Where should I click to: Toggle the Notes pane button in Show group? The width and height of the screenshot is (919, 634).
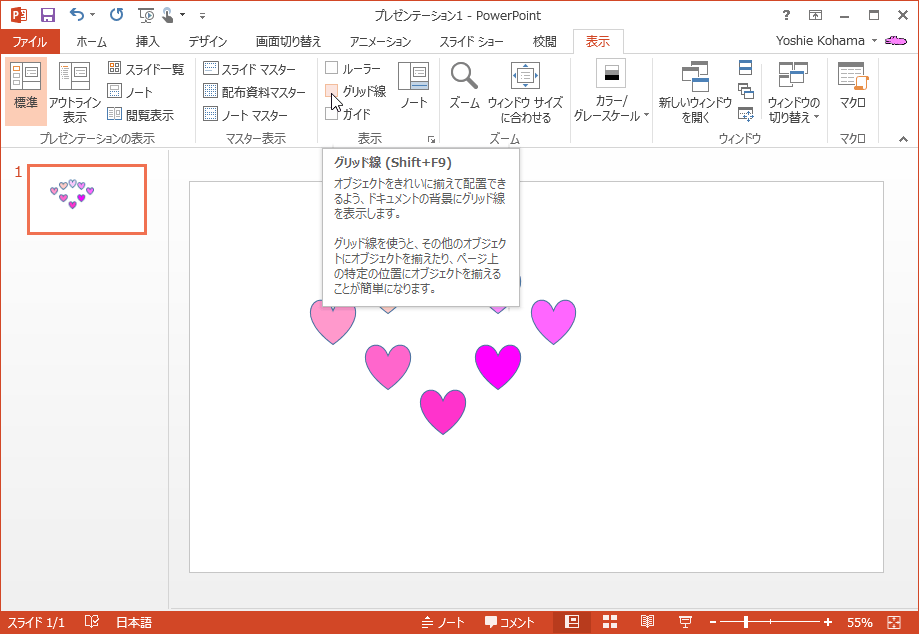tap(414, 86)
